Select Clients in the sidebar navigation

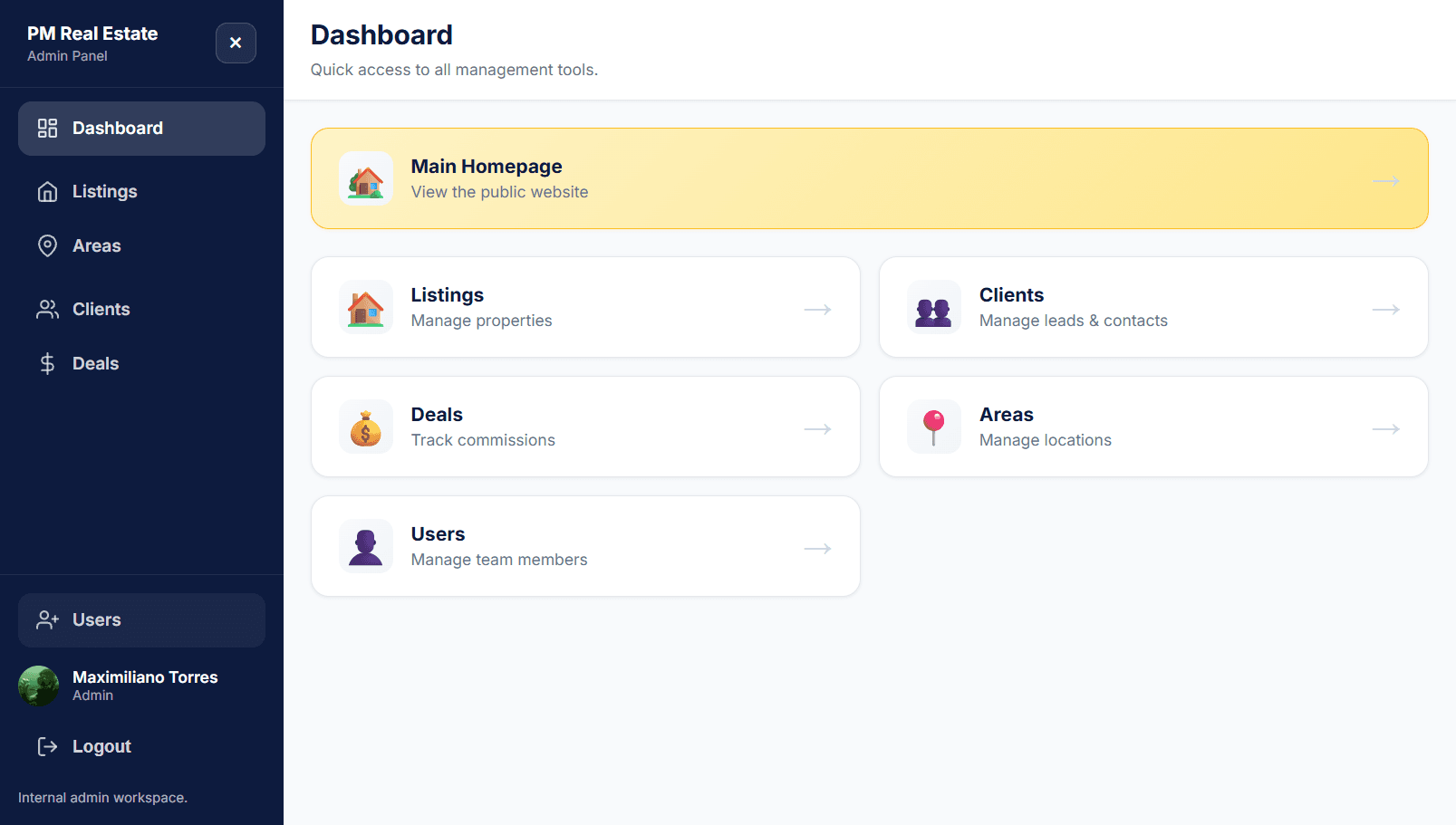click(101, 310)
